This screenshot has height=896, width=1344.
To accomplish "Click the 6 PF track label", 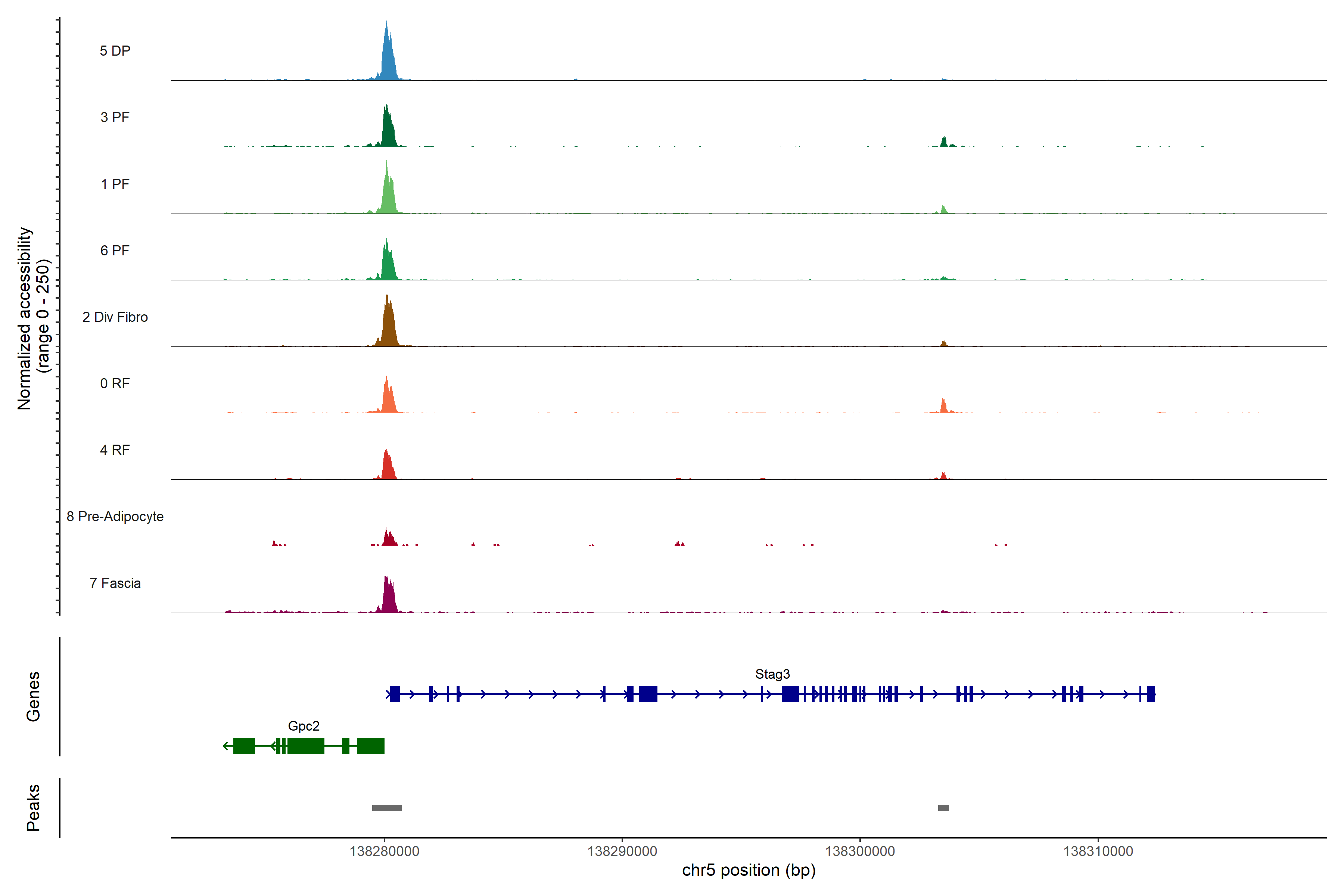I will 115,251.
